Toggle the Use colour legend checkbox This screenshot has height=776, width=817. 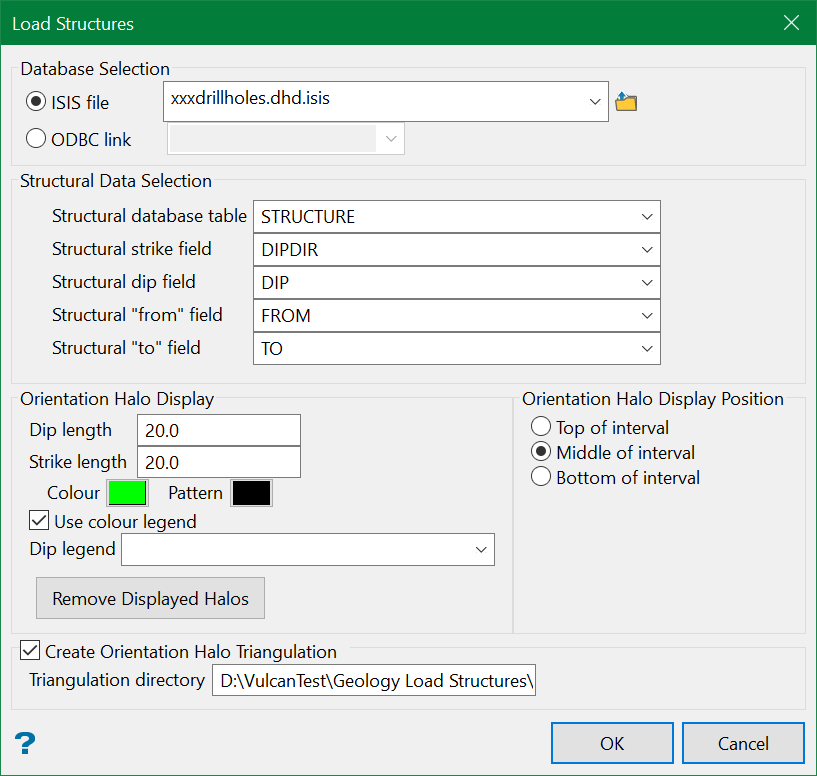[39, 521]
